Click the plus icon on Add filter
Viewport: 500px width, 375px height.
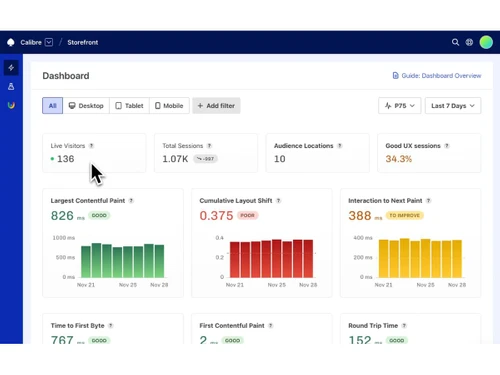pos(200,106)
